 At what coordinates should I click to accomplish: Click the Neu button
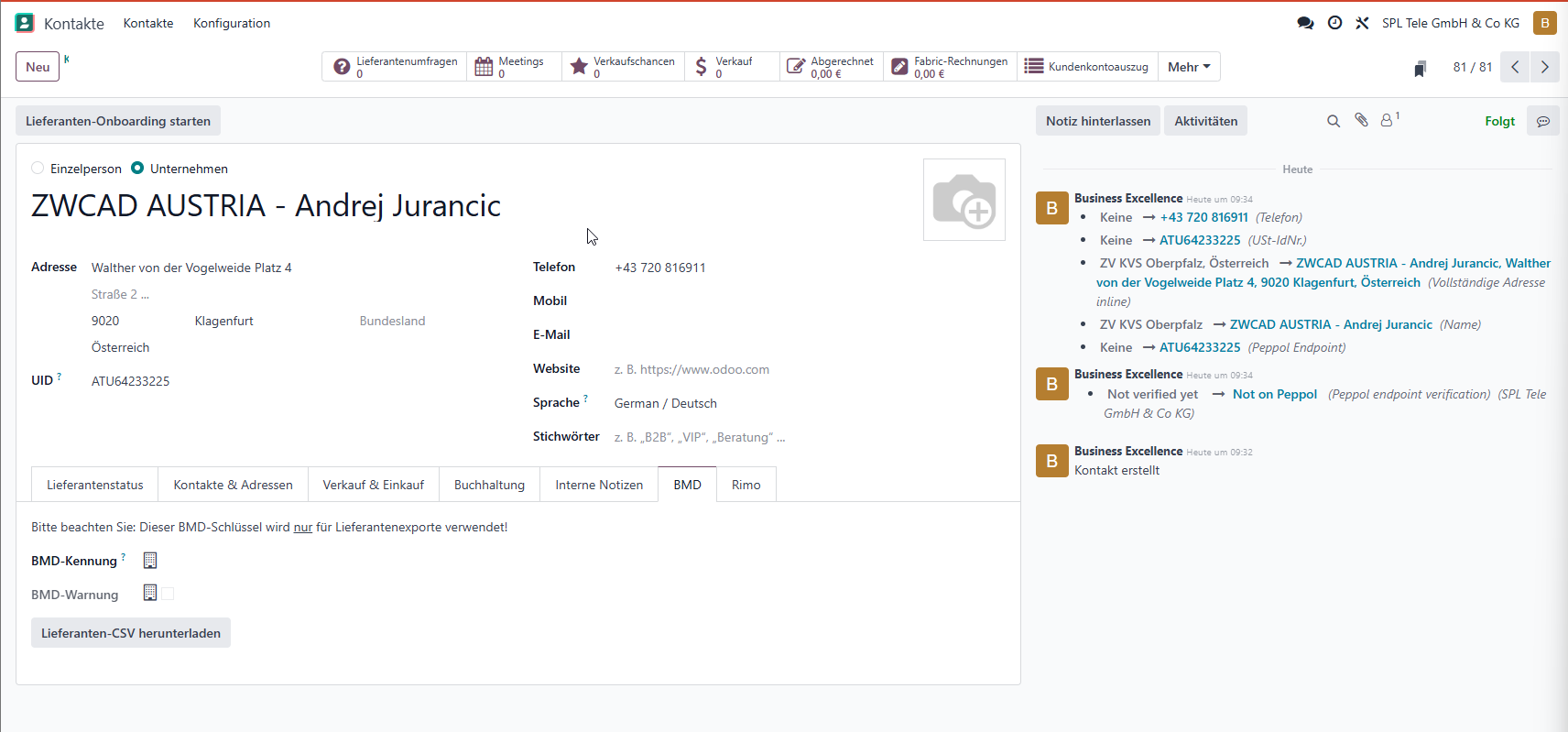(x=38, y=67)
